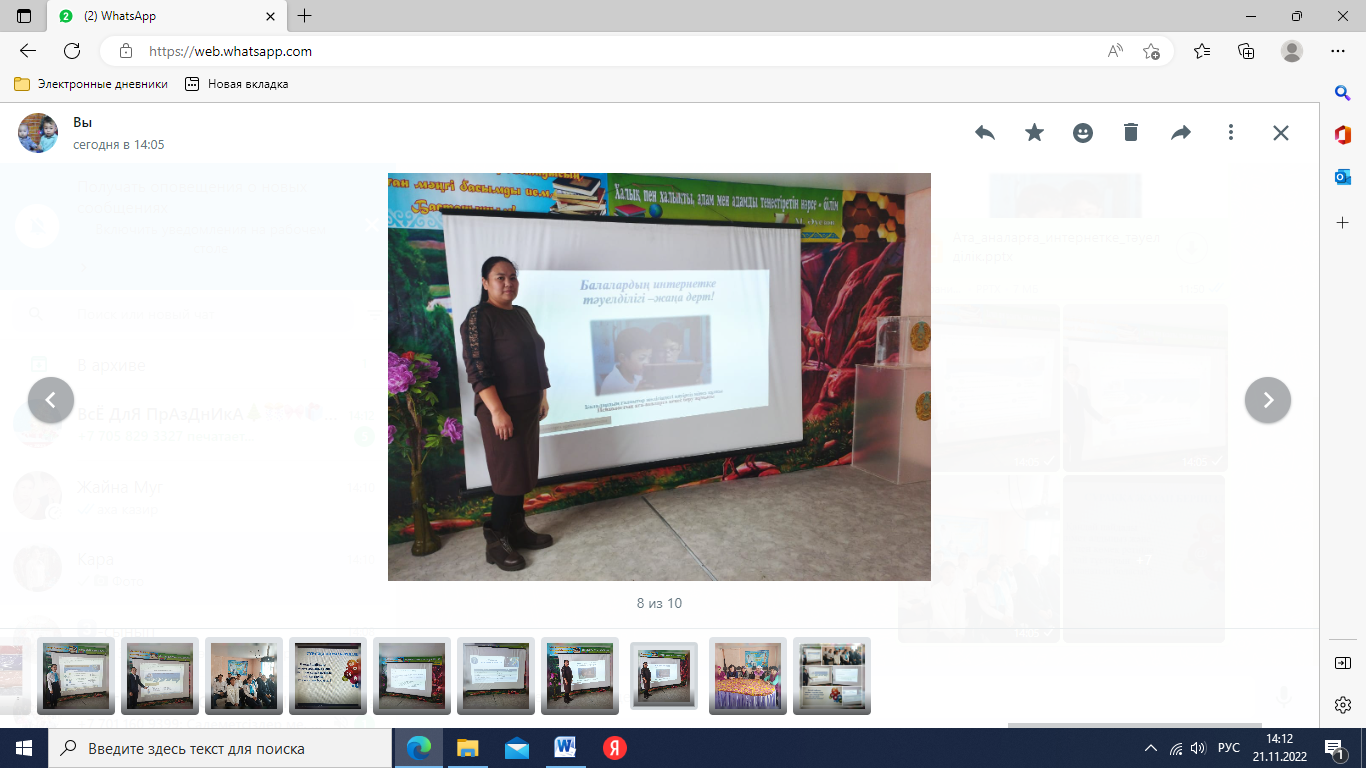Open the last collage thumbnail
This screenshot has width=1366, height=768.
(x=832, y=676)
